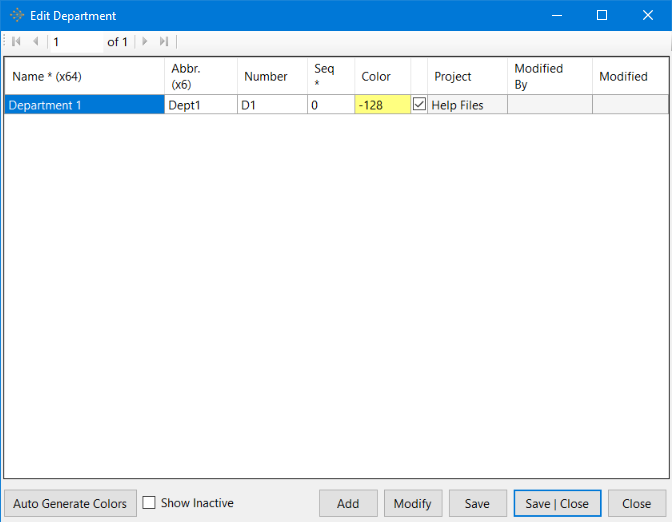Edit the current record number field
Viewport: 672px width, 522px height.
click(x=77, y=42)
